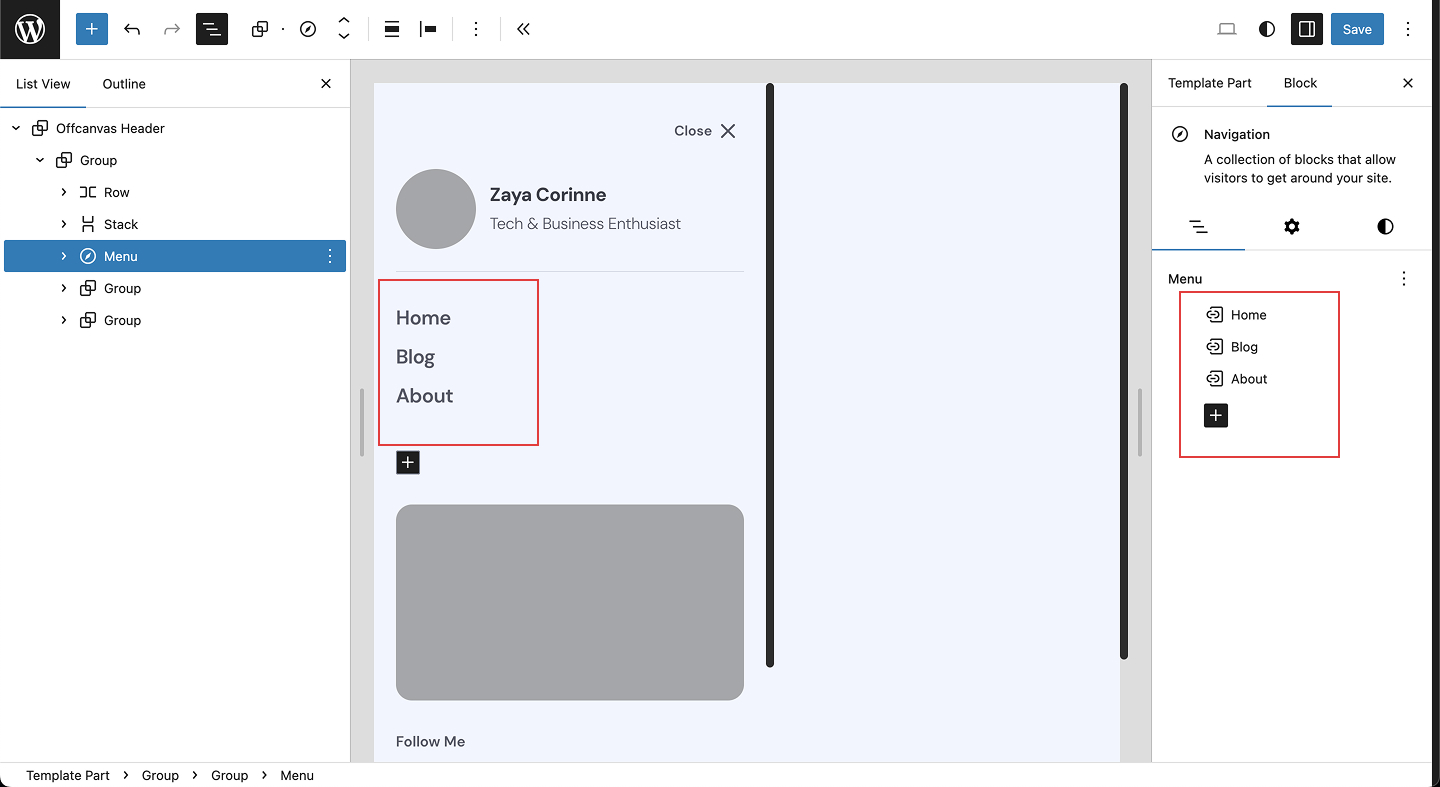This screenshot has width=1440, height=787.
Task: Switch to the Outline tab
Action: tap(124, 84)
